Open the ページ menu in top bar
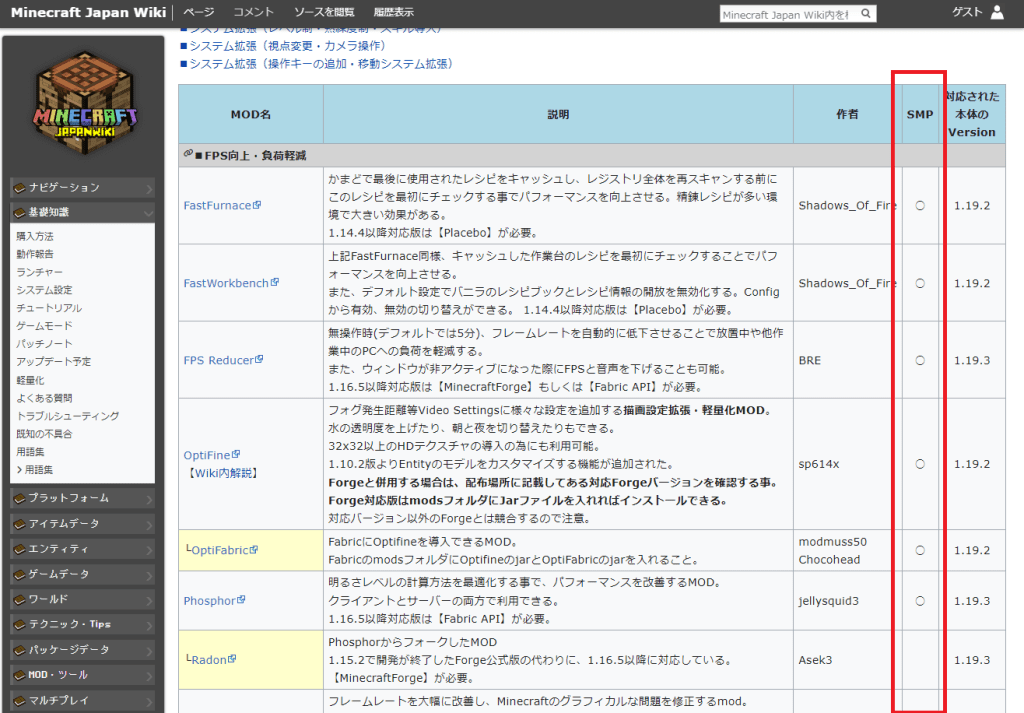Image resolution: width=1024 pixels, height=713 pixels. (199, 12)
